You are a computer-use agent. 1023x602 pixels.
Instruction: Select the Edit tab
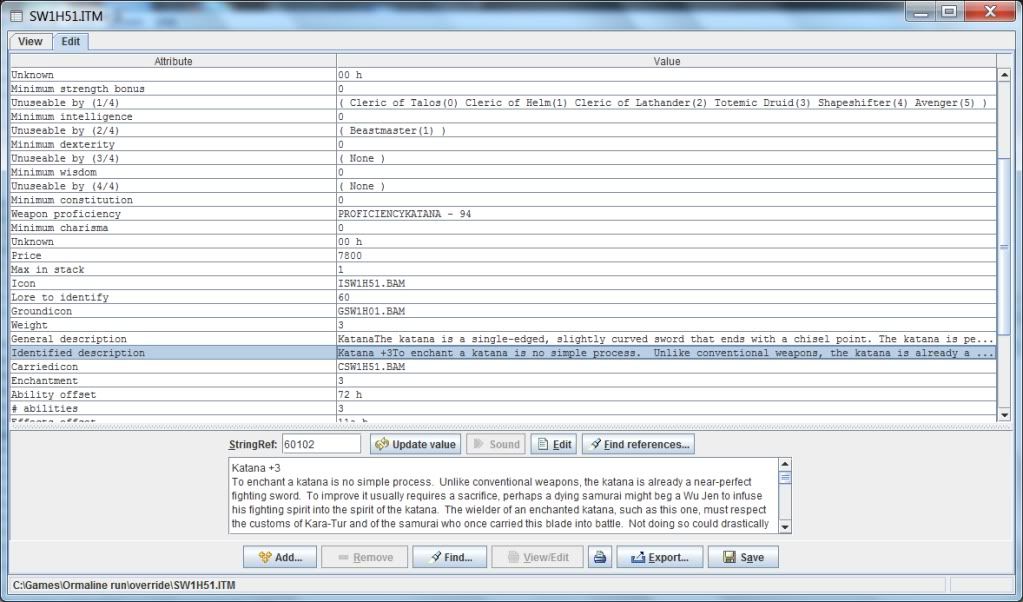[71, 41]
